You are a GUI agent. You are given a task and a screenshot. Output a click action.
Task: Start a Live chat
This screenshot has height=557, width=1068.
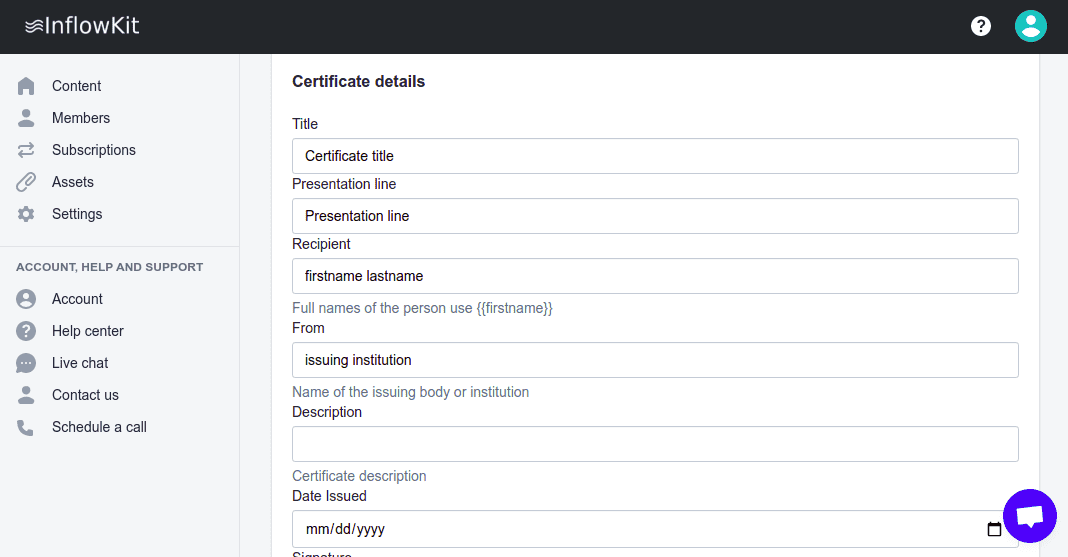(80, 363)
